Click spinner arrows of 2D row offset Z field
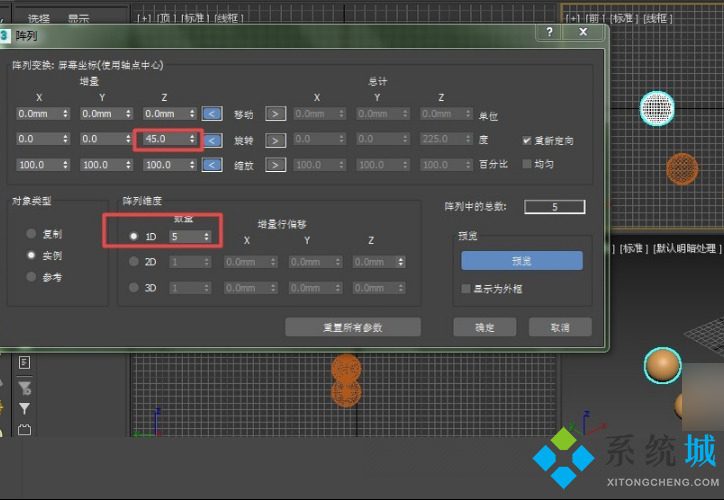The height and width of the screenshot is (500, 724). pyautogui.click(x=401, y=262)
